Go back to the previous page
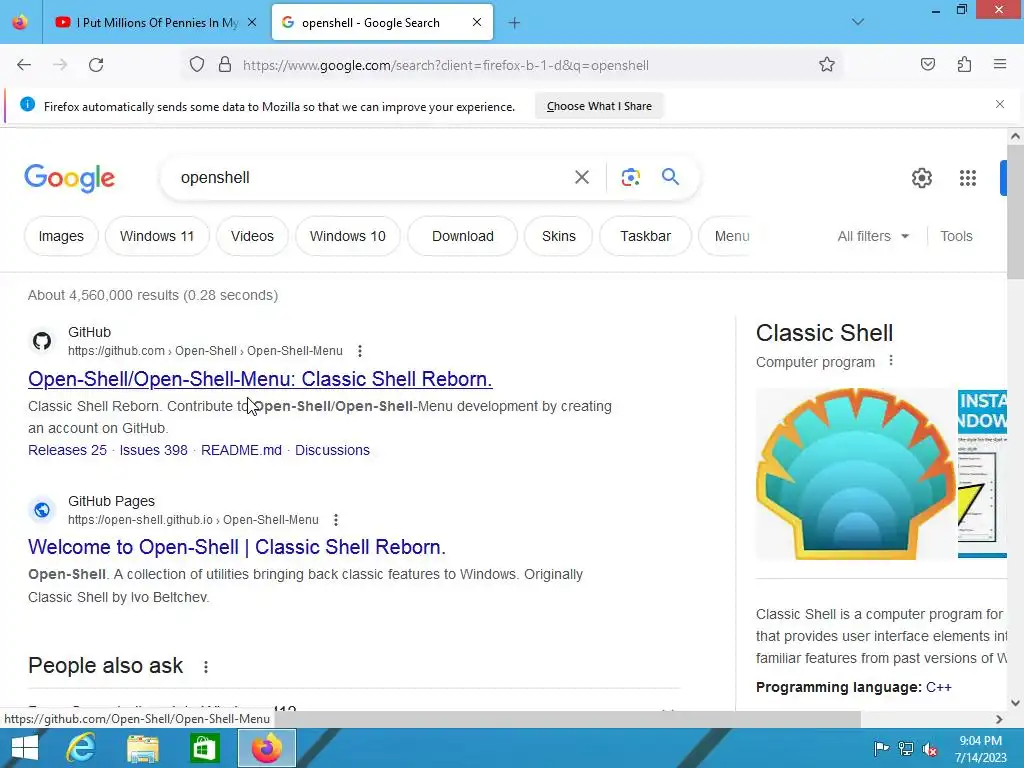Image resolution: width=1024 pixels, height=768 pixels. 24,65
